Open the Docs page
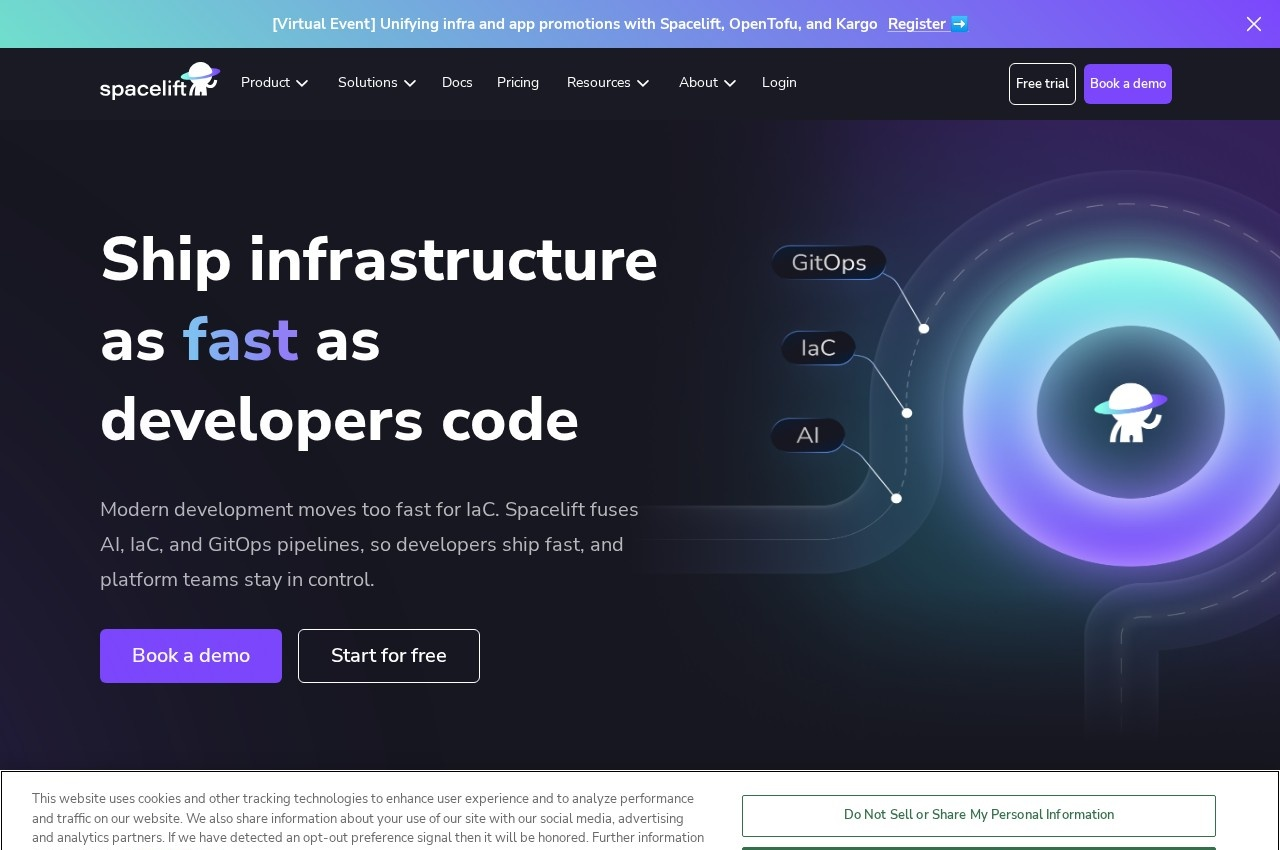 pyautogui.click(x=457, y=83)
